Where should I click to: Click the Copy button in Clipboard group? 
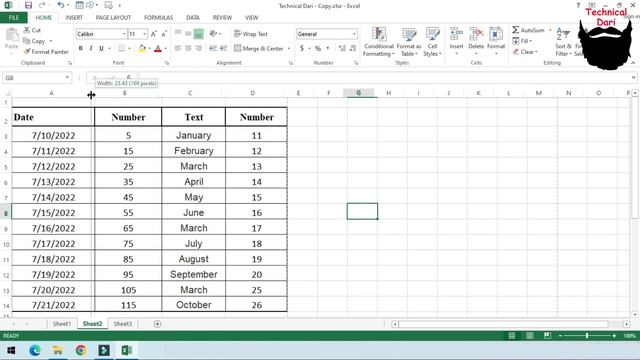click(x=35, y=41)
